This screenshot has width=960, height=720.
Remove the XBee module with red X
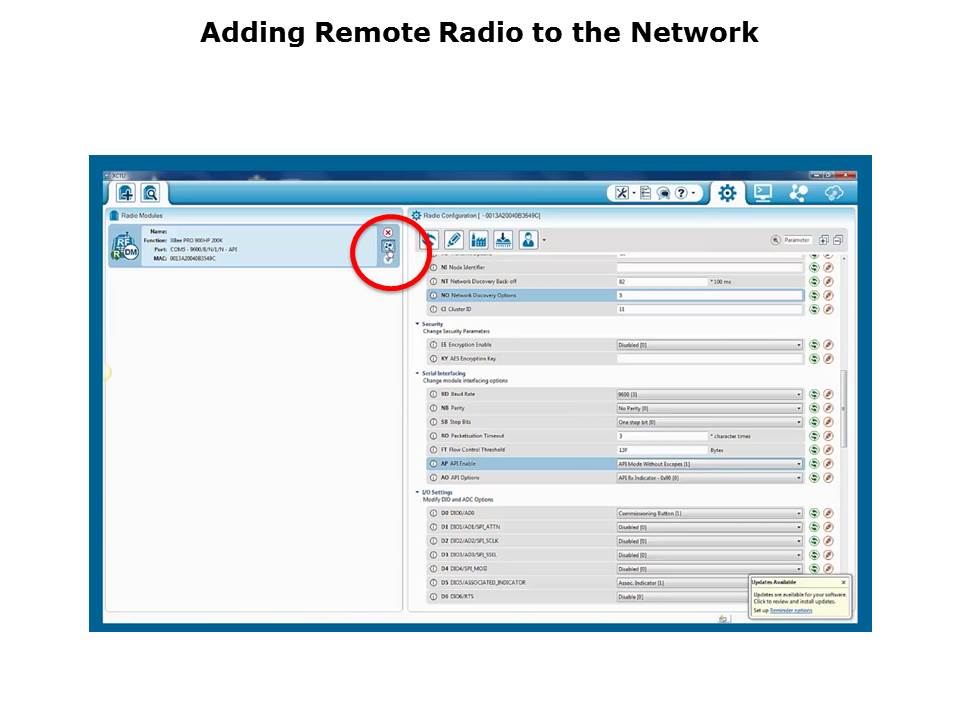tap(388, 232)
